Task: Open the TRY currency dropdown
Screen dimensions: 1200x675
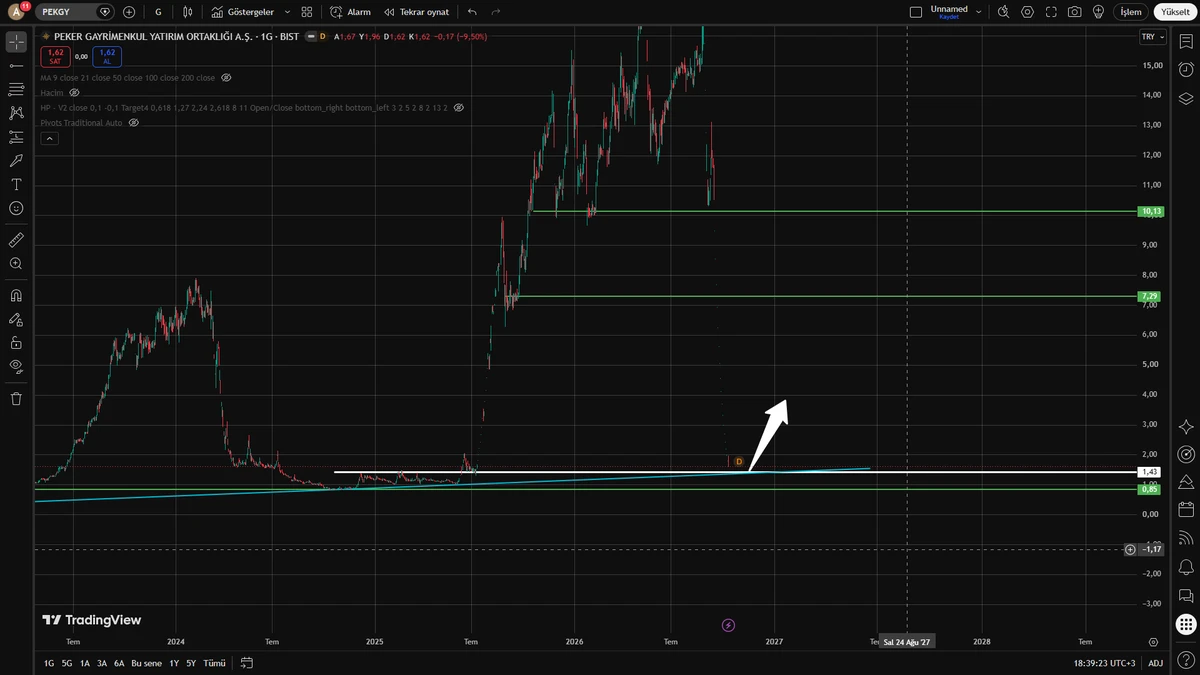Action: point(1153,37)
